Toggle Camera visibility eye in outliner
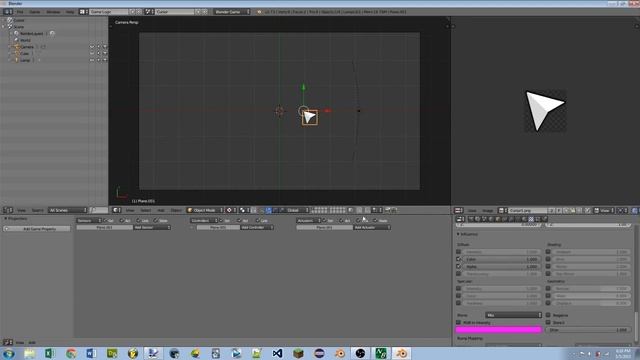This screenshot has height=360, width=640. 92,47
